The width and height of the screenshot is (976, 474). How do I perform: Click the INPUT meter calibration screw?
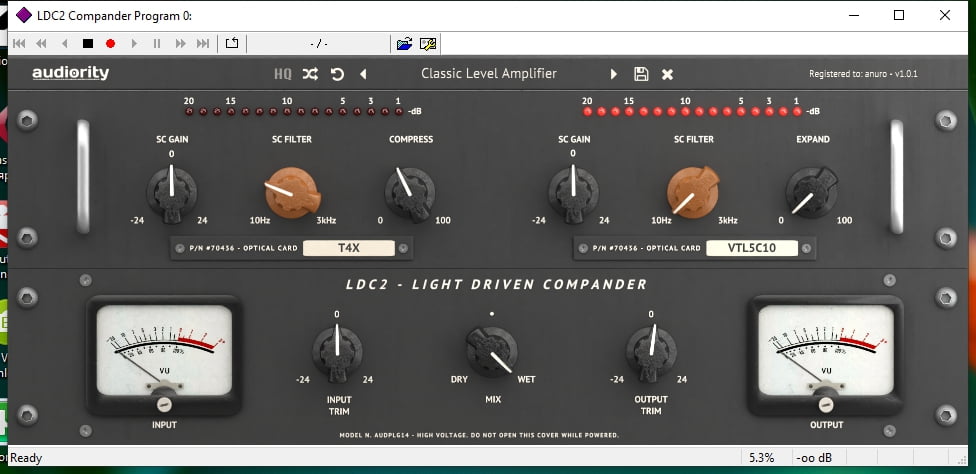[164, 405]
